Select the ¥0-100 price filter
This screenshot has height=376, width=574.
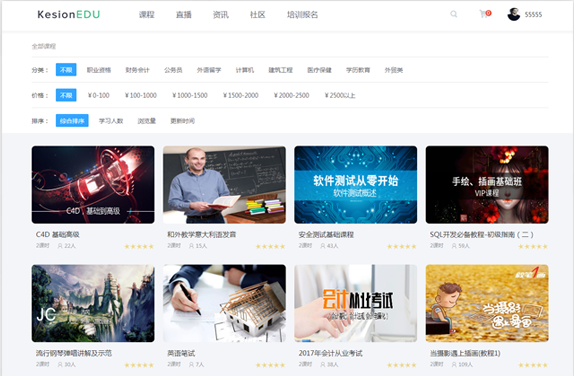tap(98, 95)
